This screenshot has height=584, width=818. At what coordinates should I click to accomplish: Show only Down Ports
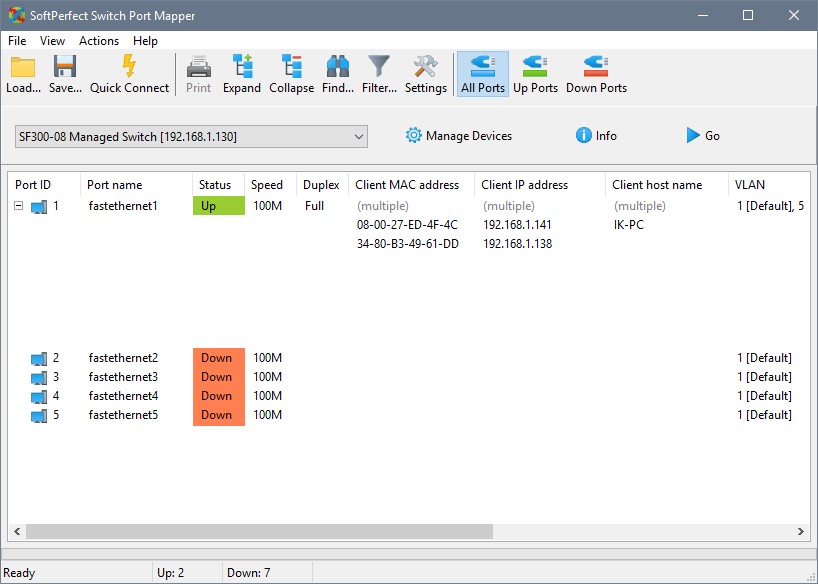(x=596, y=74)
